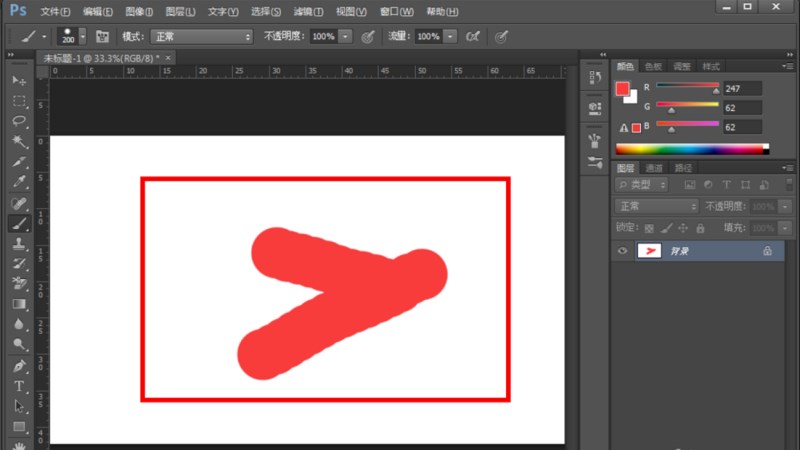Toggle airbrush mode in options bar
This screenshot has width=800, height=450.
pyautogui.click(x=473, y=36)
